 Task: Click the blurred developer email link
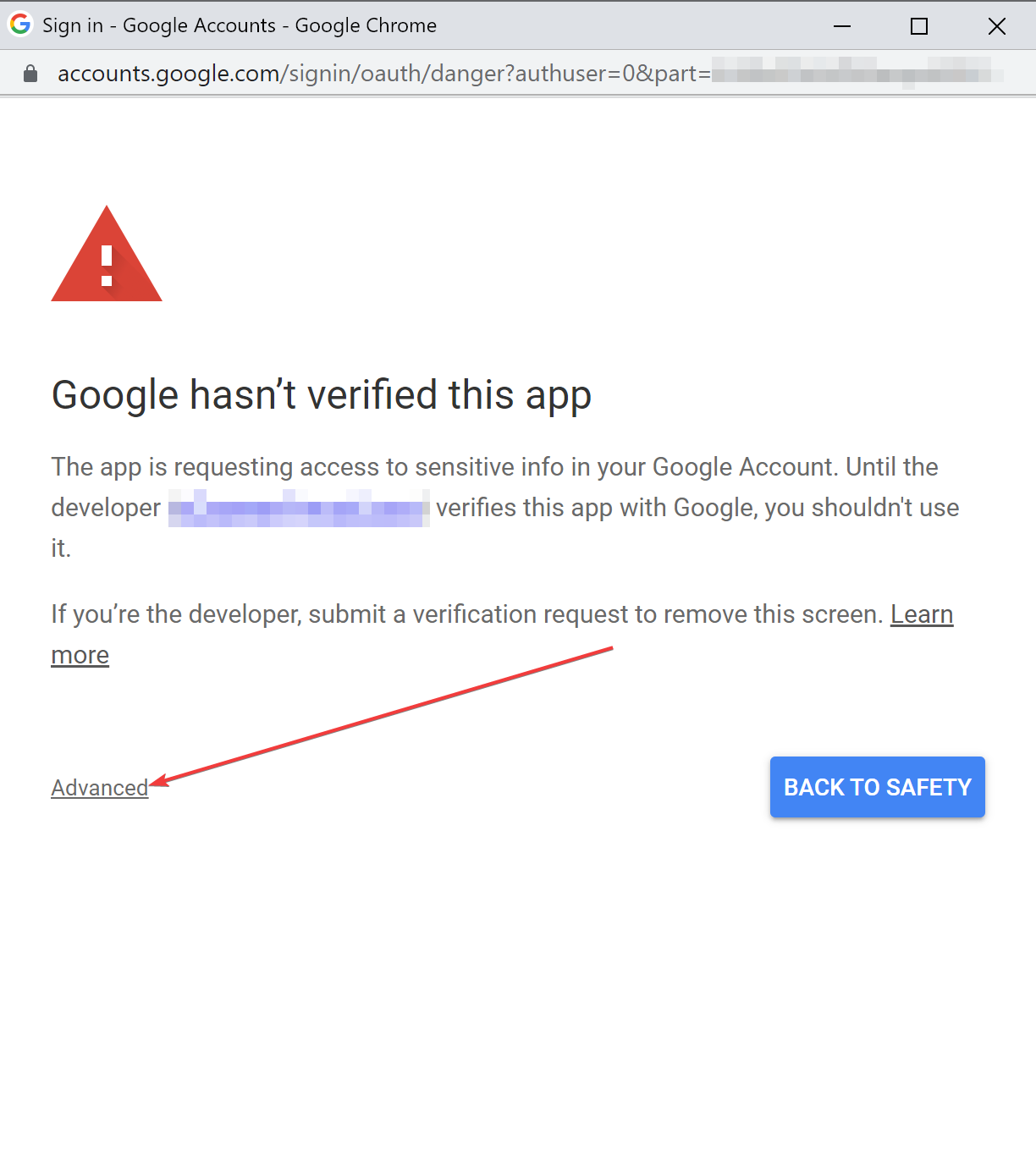tap(299, 508)
